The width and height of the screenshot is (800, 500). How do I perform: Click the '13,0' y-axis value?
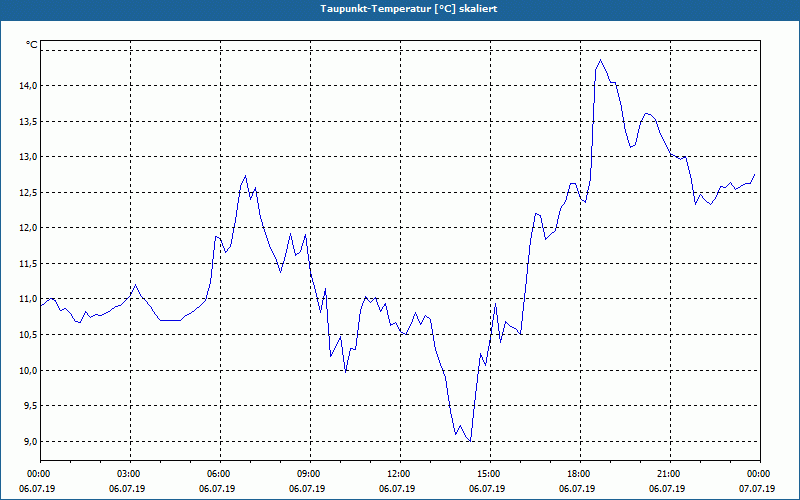coord(29,157)
